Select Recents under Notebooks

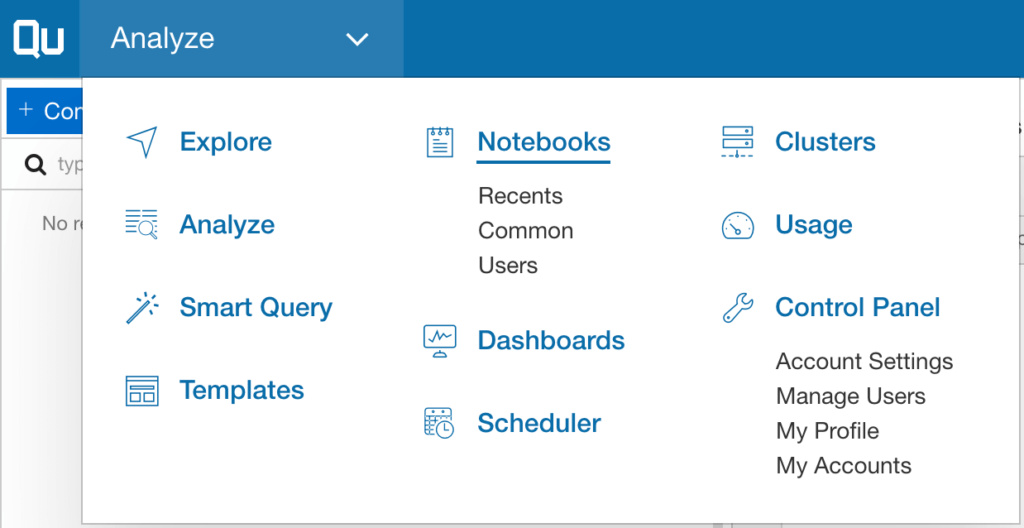tap(520, 196)
